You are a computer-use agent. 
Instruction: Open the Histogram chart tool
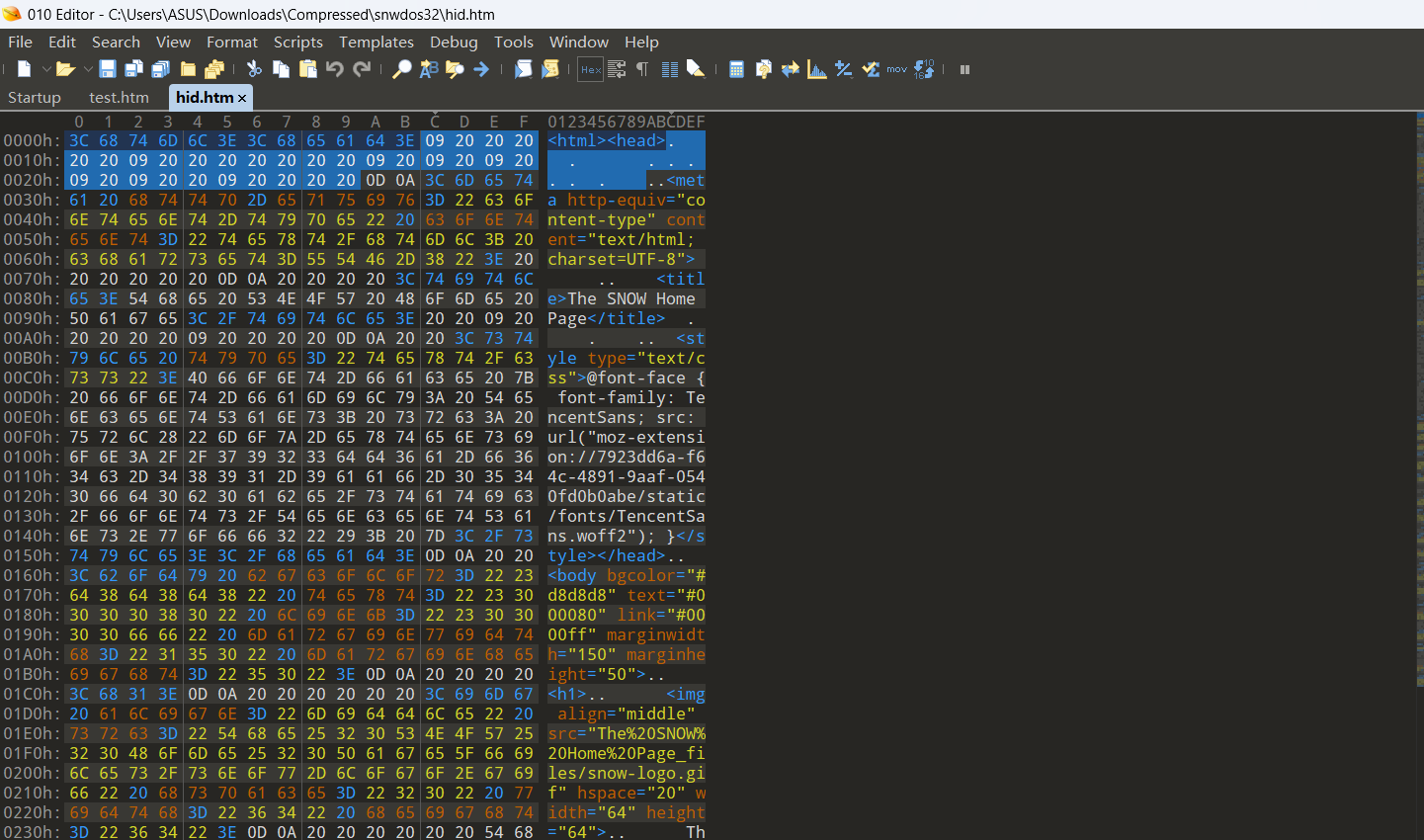pos(817,69)
